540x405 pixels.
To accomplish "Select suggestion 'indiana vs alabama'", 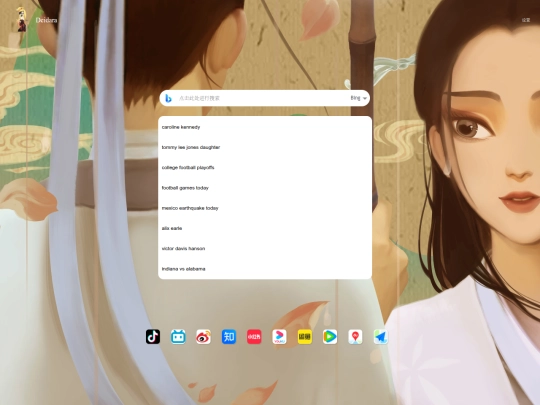I will [265, 269].
